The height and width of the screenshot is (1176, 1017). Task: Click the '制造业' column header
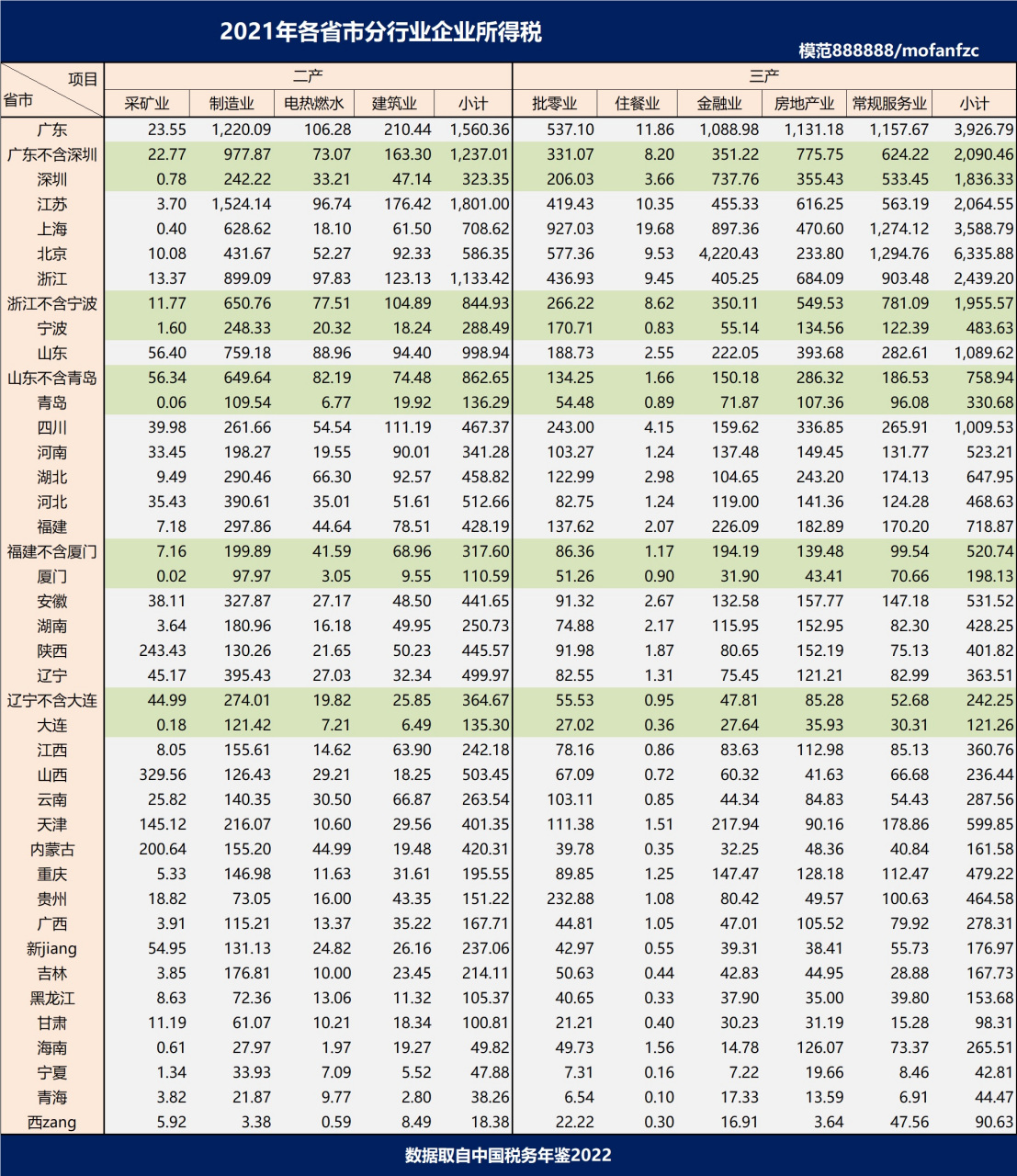(x=232, y=104)
